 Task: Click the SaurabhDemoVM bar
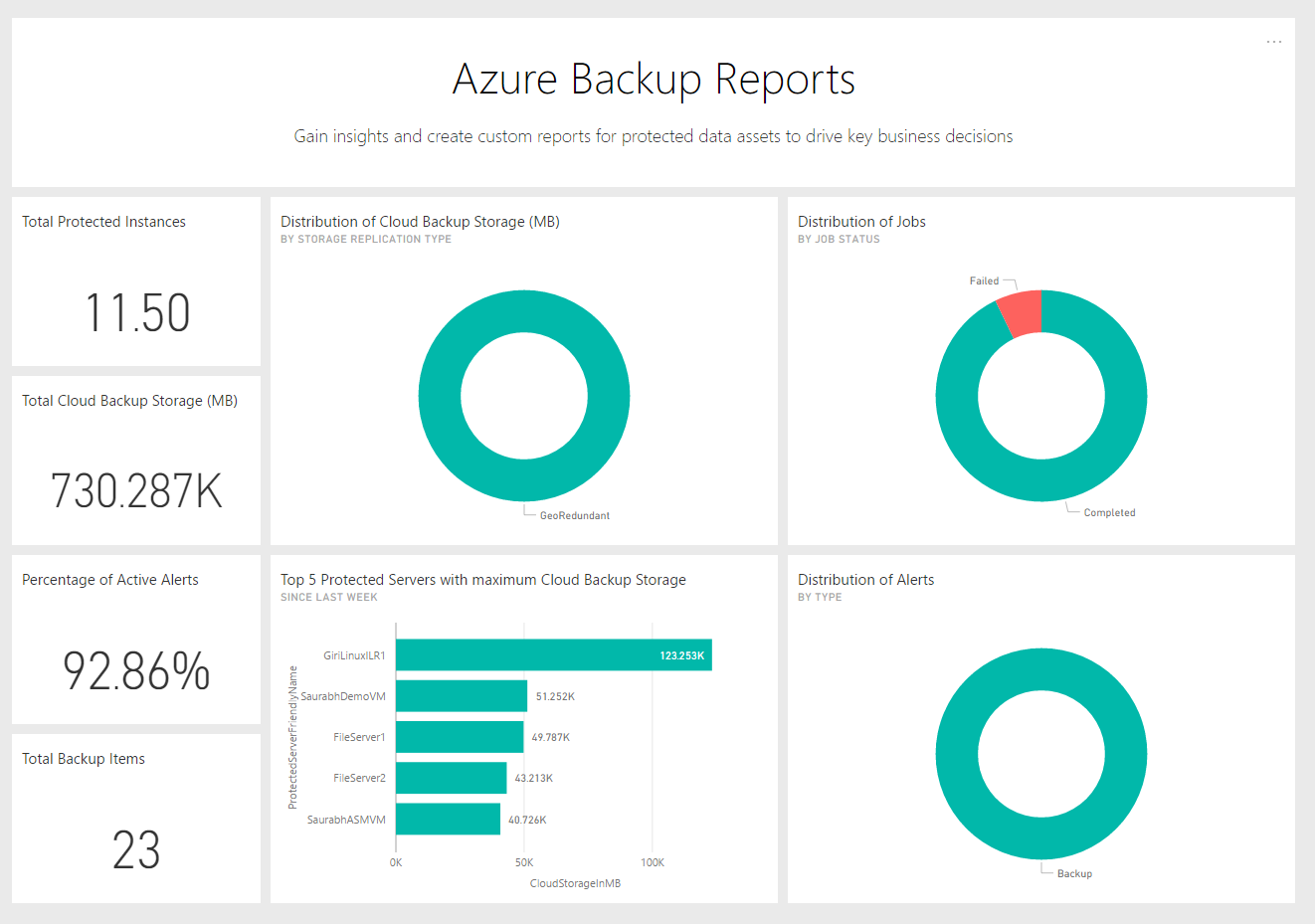click(462, 696)
